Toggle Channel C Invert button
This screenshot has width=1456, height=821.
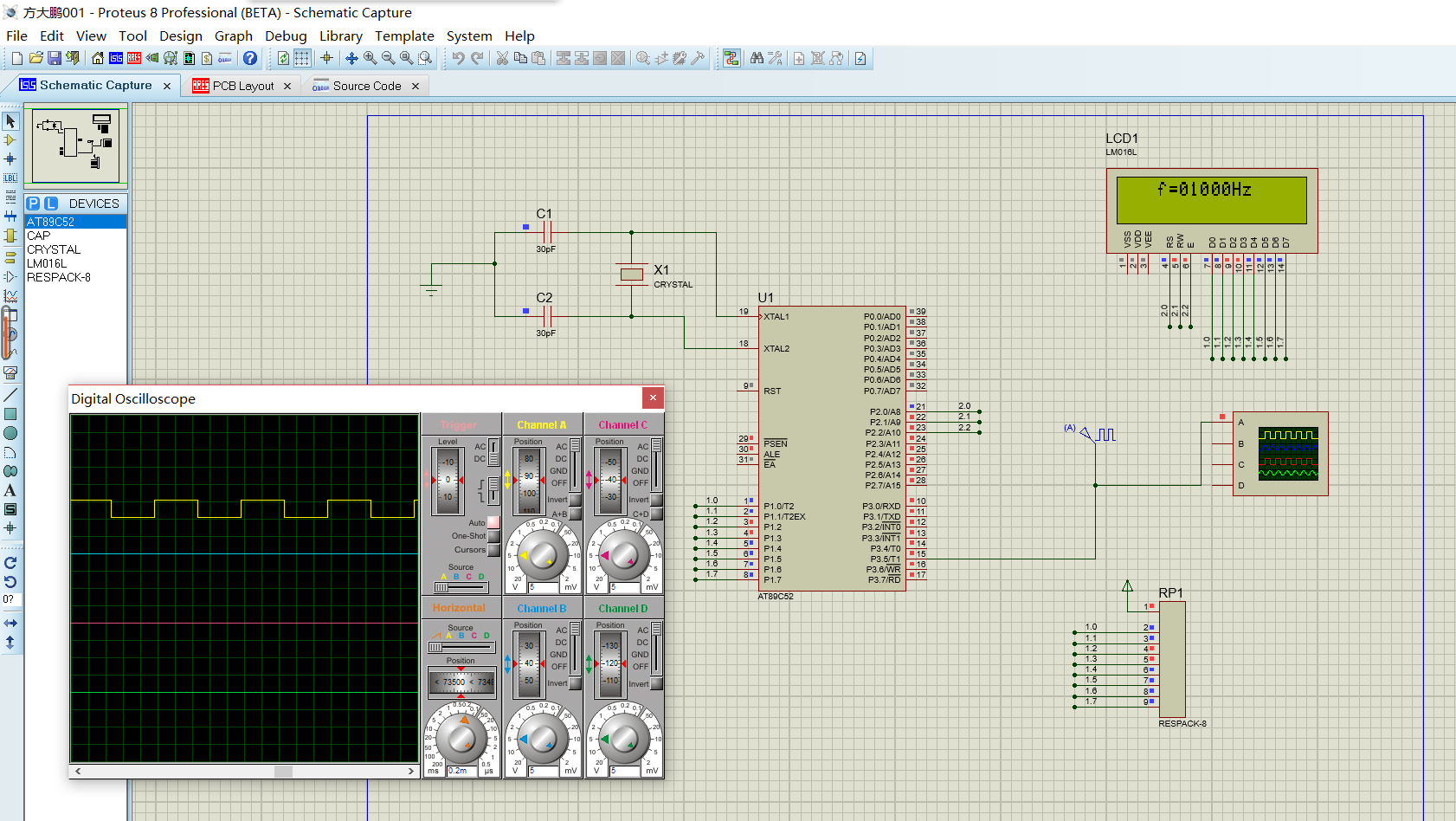click(656, 500)
